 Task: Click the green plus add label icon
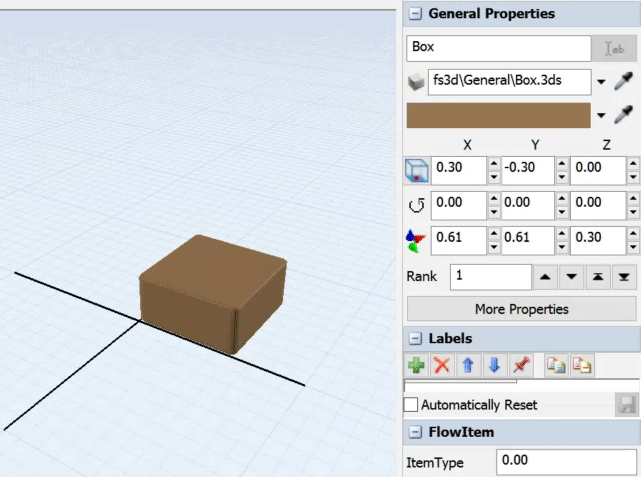[x=416, y=366]
